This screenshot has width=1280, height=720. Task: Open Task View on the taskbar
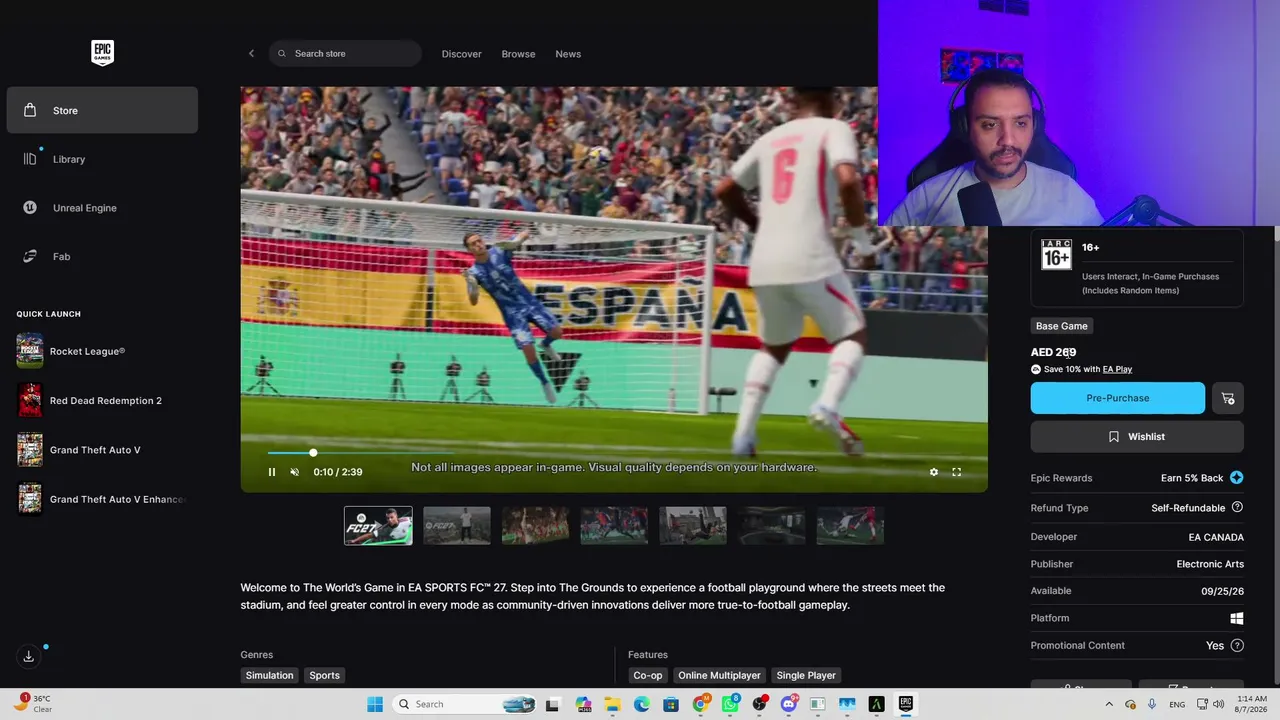(552, 704)
